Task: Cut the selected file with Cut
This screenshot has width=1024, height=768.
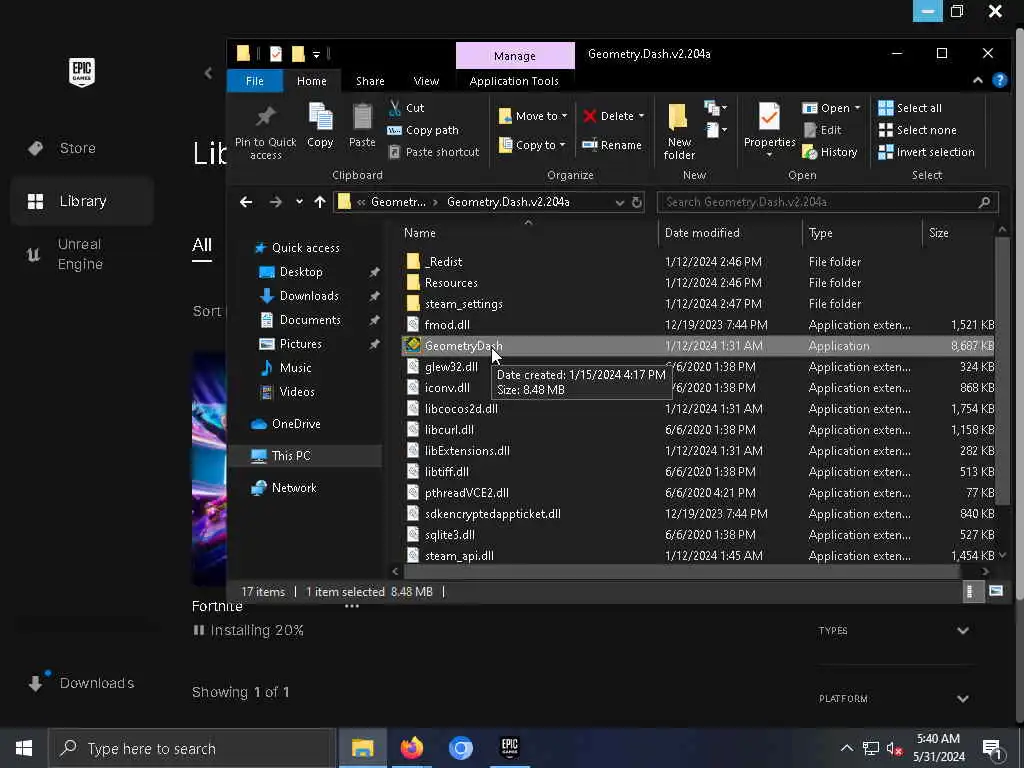Action: click(x=406, y=108)
